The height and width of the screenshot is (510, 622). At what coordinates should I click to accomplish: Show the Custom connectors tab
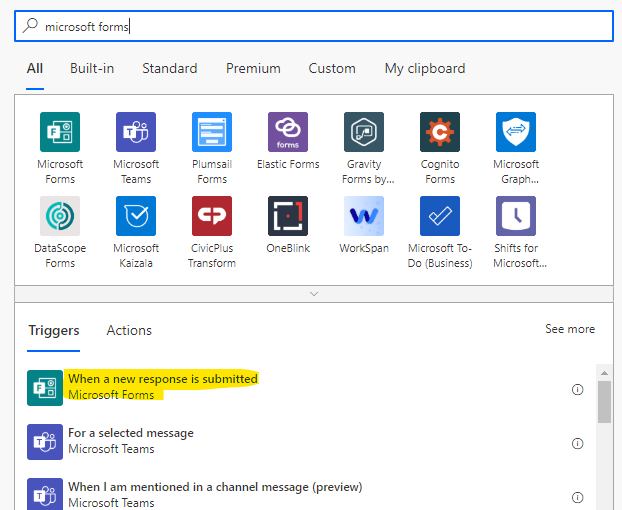(x=332, y=69)
